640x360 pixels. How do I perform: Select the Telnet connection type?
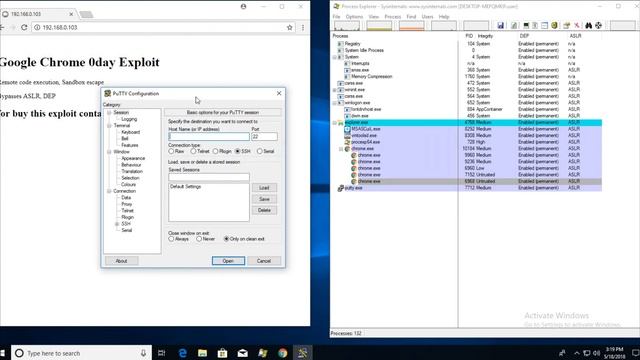point(193,151)
